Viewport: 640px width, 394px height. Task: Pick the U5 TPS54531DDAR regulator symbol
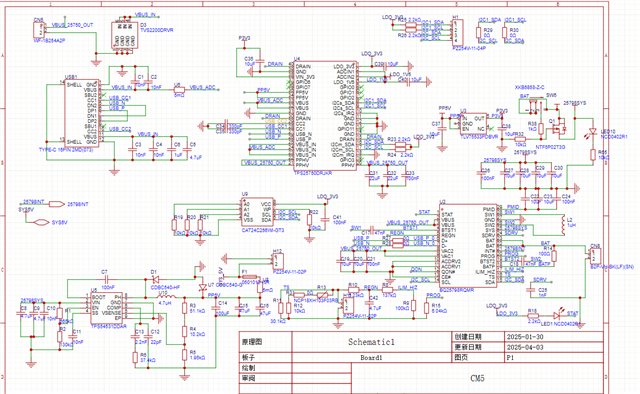(106, 308)
